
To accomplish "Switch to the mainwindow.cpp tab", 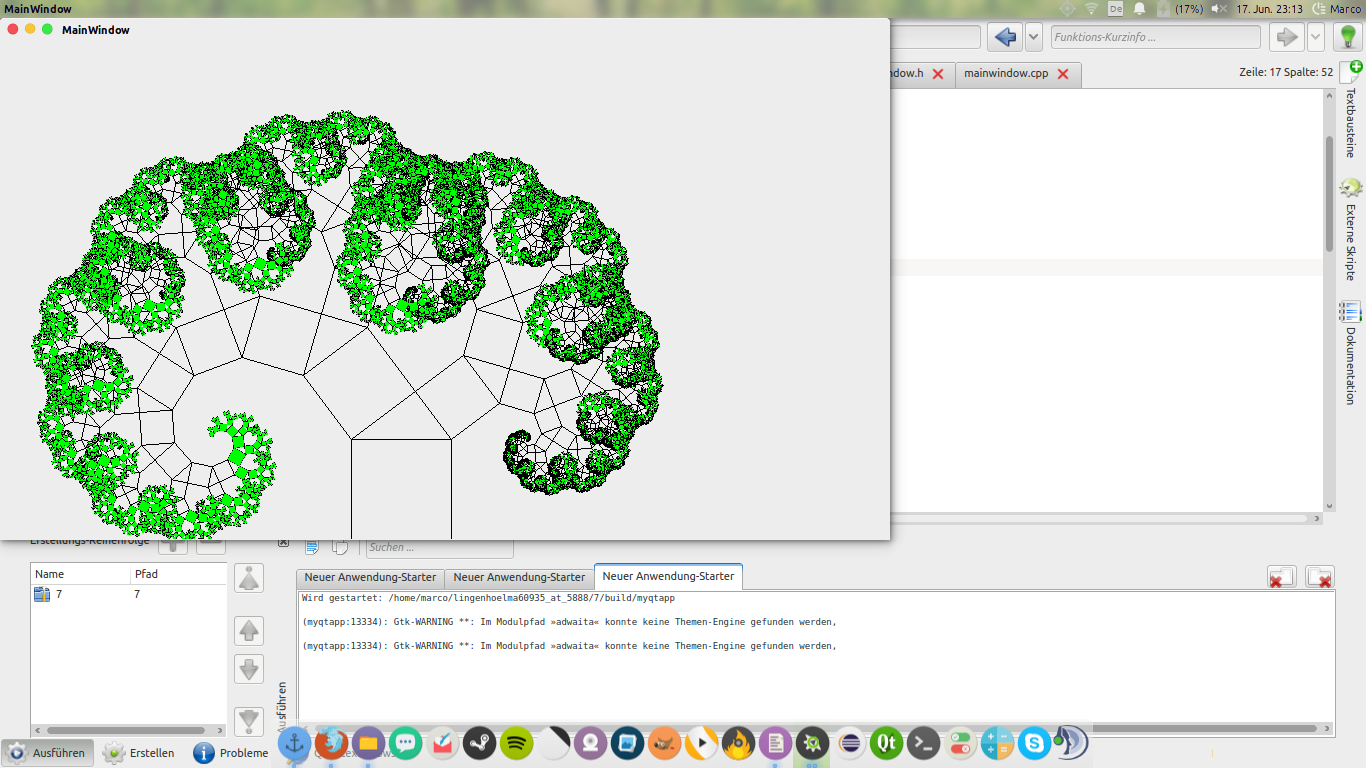I will (1005, 74).
